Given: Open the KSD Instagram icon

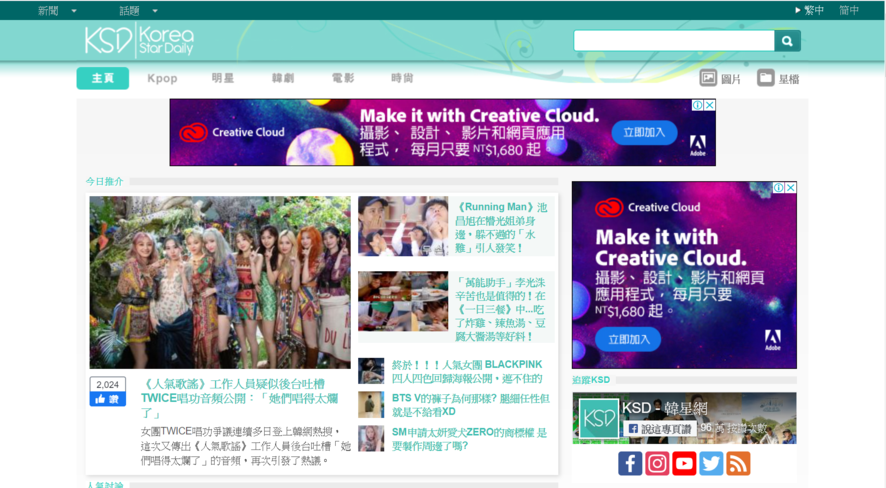Looking at the screenshot, I should 657,464.
